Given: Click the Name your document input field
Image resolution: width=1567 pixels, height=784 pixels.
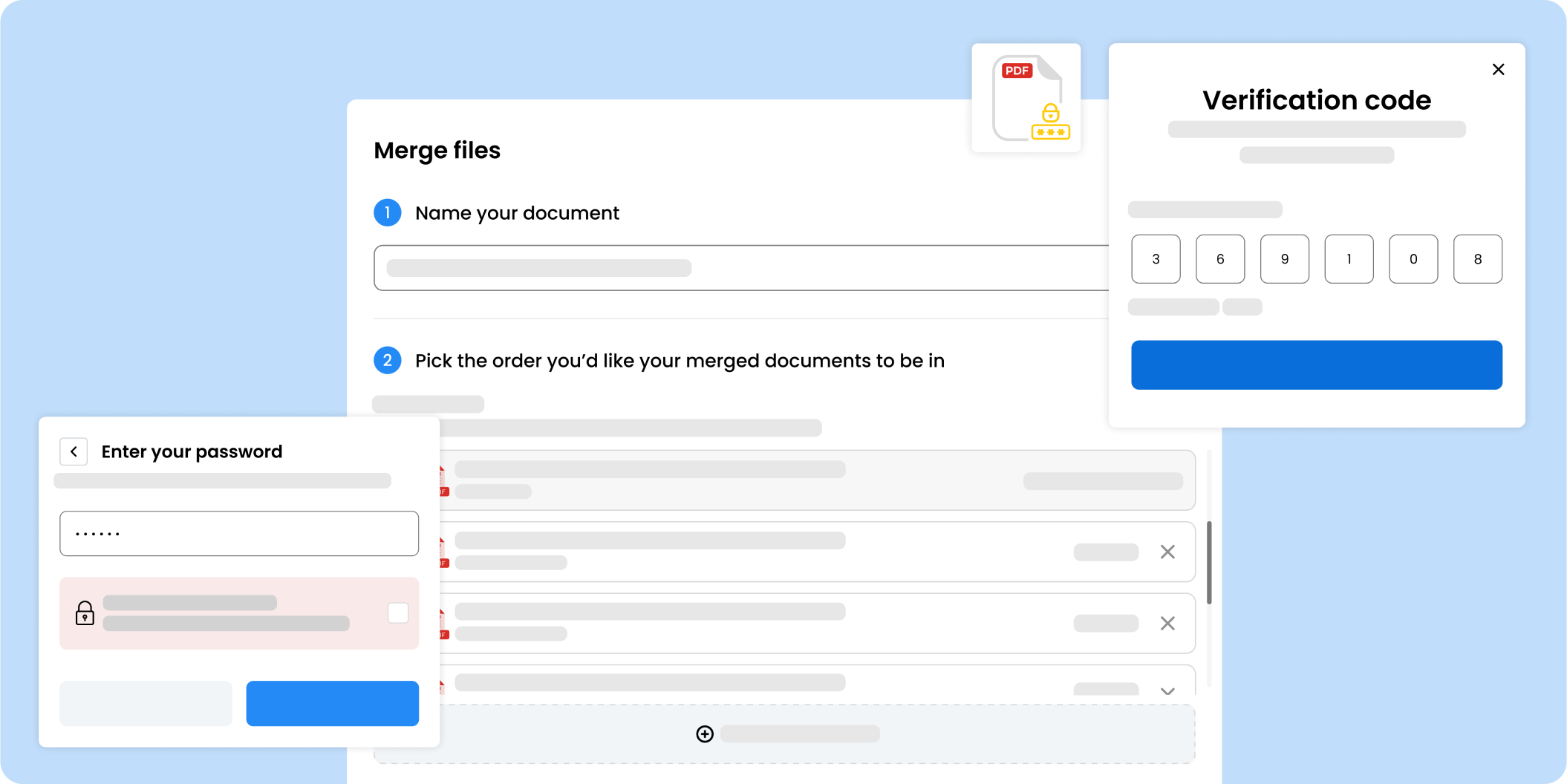Looking at the screenshot, I should pyautogui.click(x=741, y=268).
